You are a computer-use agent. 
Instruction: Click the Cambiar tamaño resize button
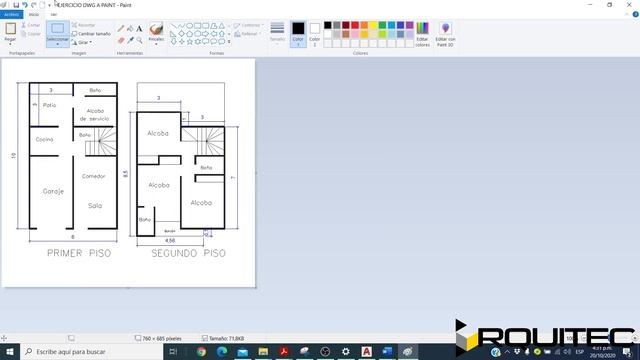point(91,34)
